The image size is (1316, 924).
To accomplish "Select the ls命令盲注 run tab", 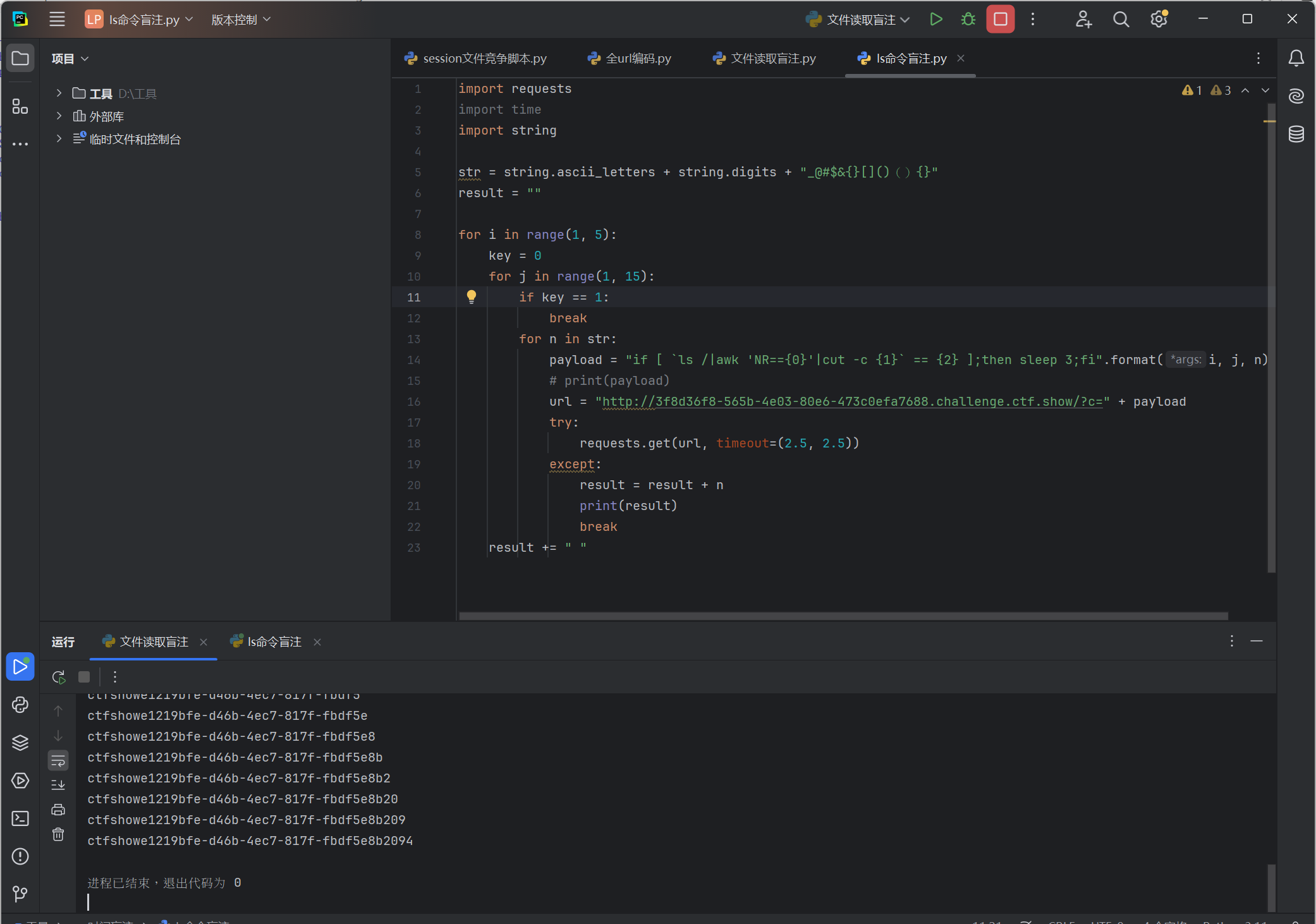I will coord(273,642).
